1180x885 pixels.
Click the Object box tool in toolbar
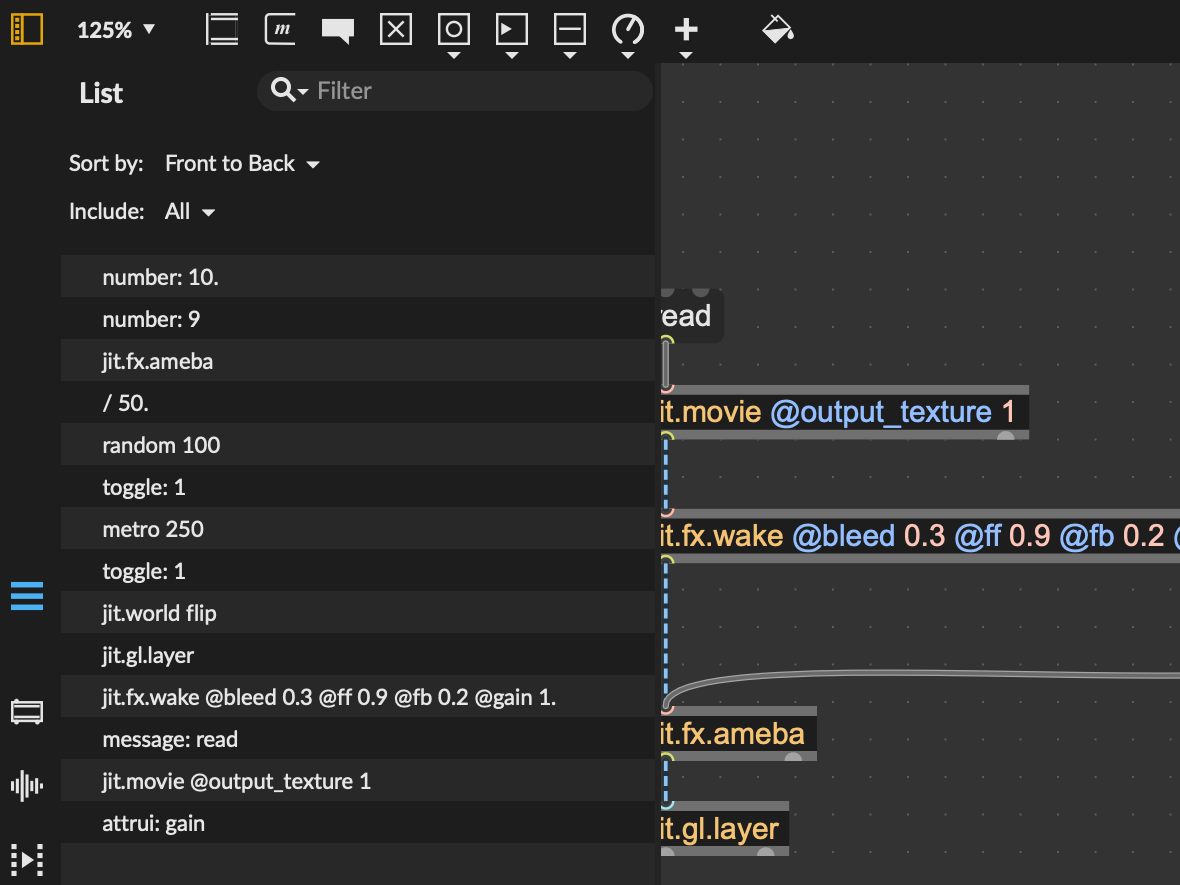(x=222, y=29)
